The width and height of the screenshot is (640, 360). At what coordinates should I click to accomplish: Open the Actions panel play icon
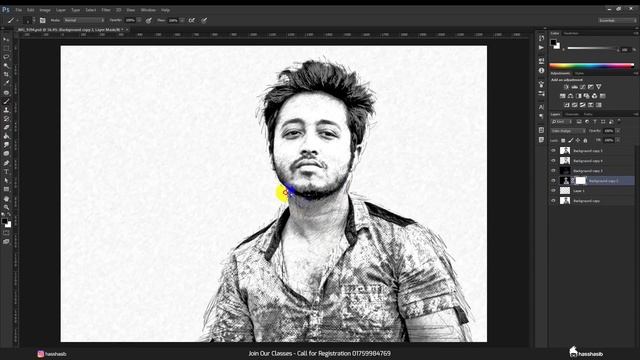click(x=541, y=48)
